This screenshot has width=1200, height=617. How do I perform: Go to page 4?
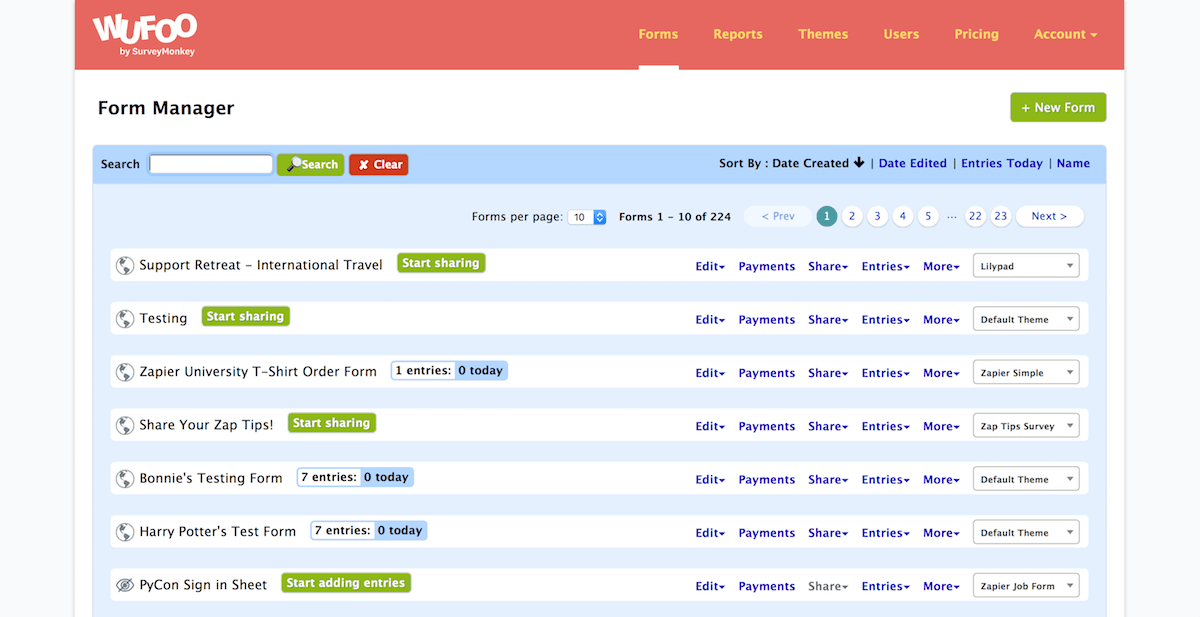pyautogui.click(x=903, y=216)
